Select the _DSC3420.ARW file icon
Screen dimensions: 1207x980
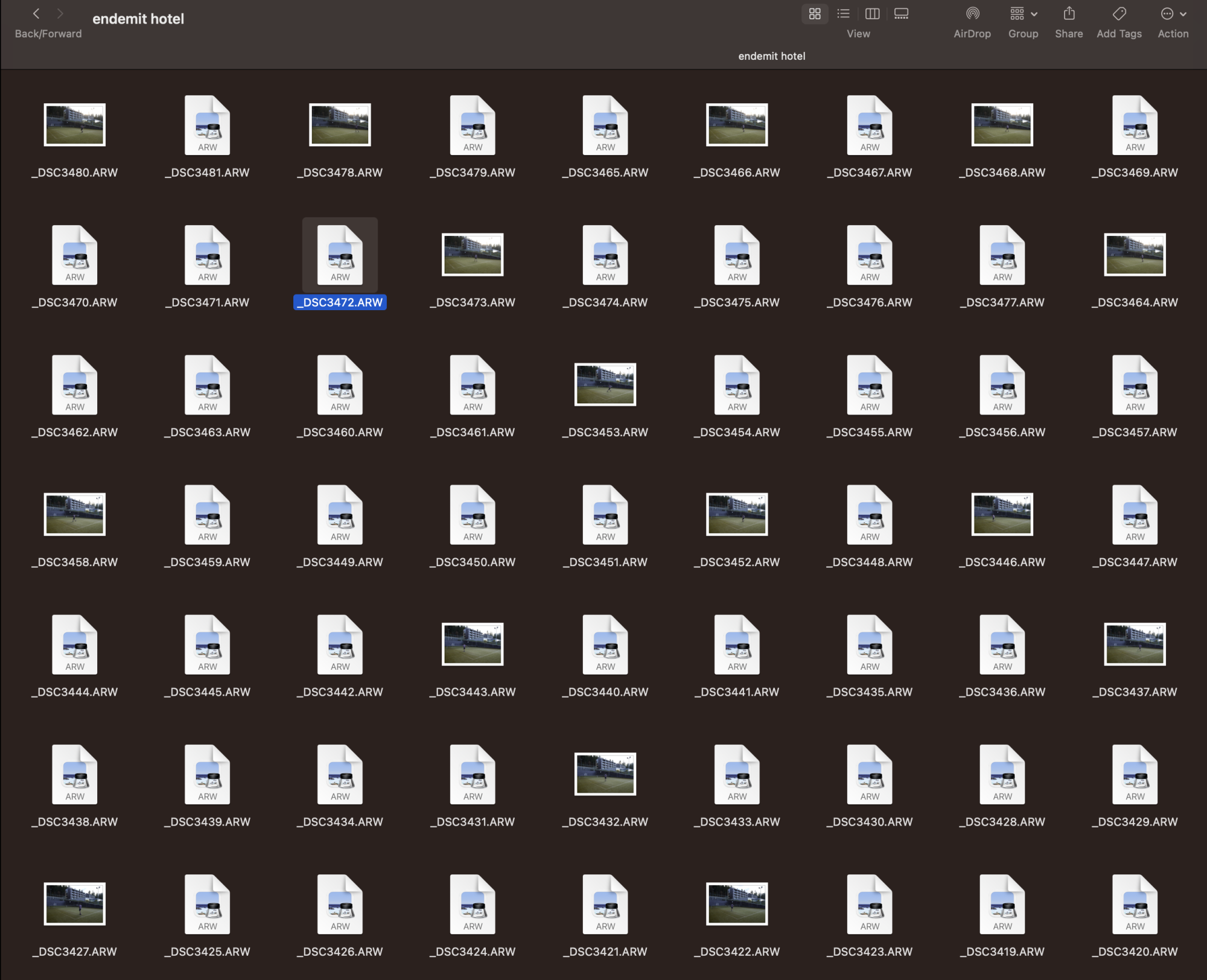point(1135,904)
